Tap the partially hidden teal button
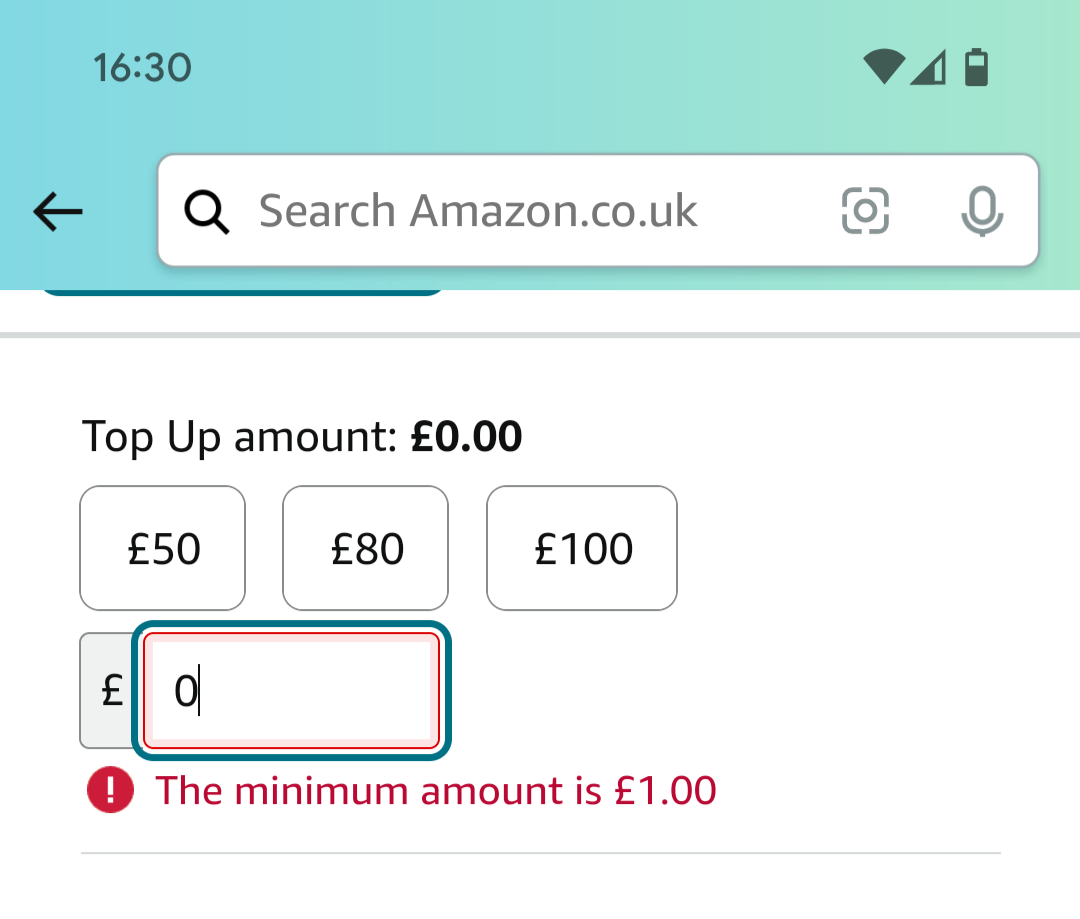 242,292
